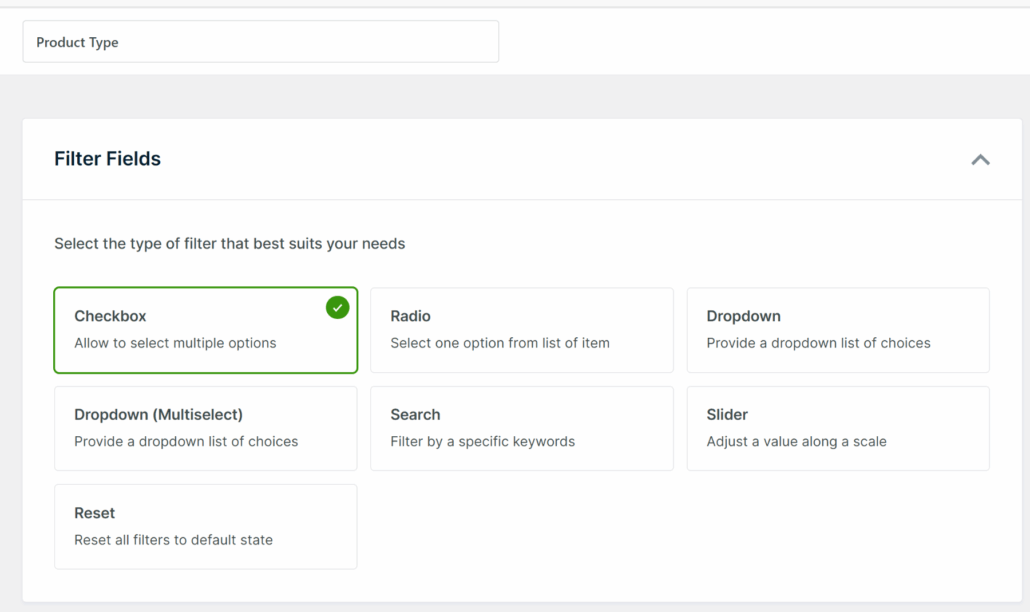1030x612 pixels.
Task: Select the Slider card for scale adjustment
Action: pos(837,428)
